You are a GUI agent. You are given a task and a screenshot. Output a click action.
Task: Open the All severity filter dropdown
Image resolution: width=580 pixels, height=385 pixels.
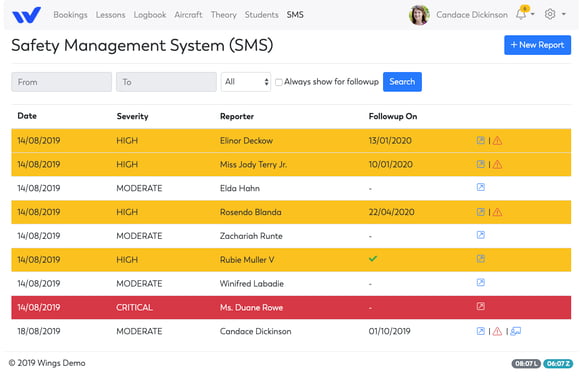tap(246, 82)
